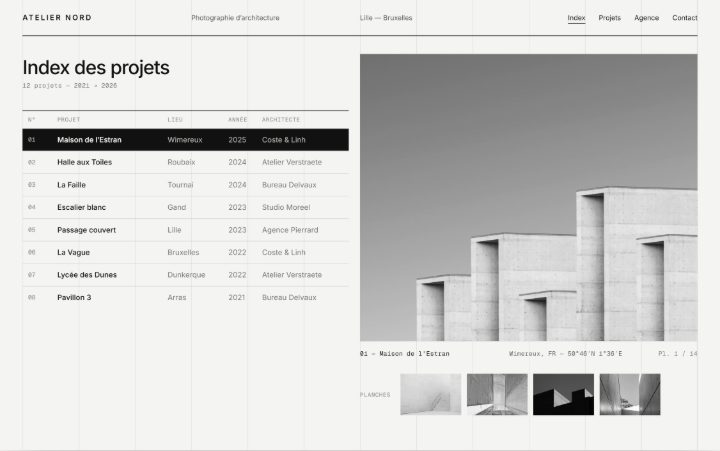Open the second planche thumbnail
720x451 pixels.
pyautogui.click(x=497, y=394)
